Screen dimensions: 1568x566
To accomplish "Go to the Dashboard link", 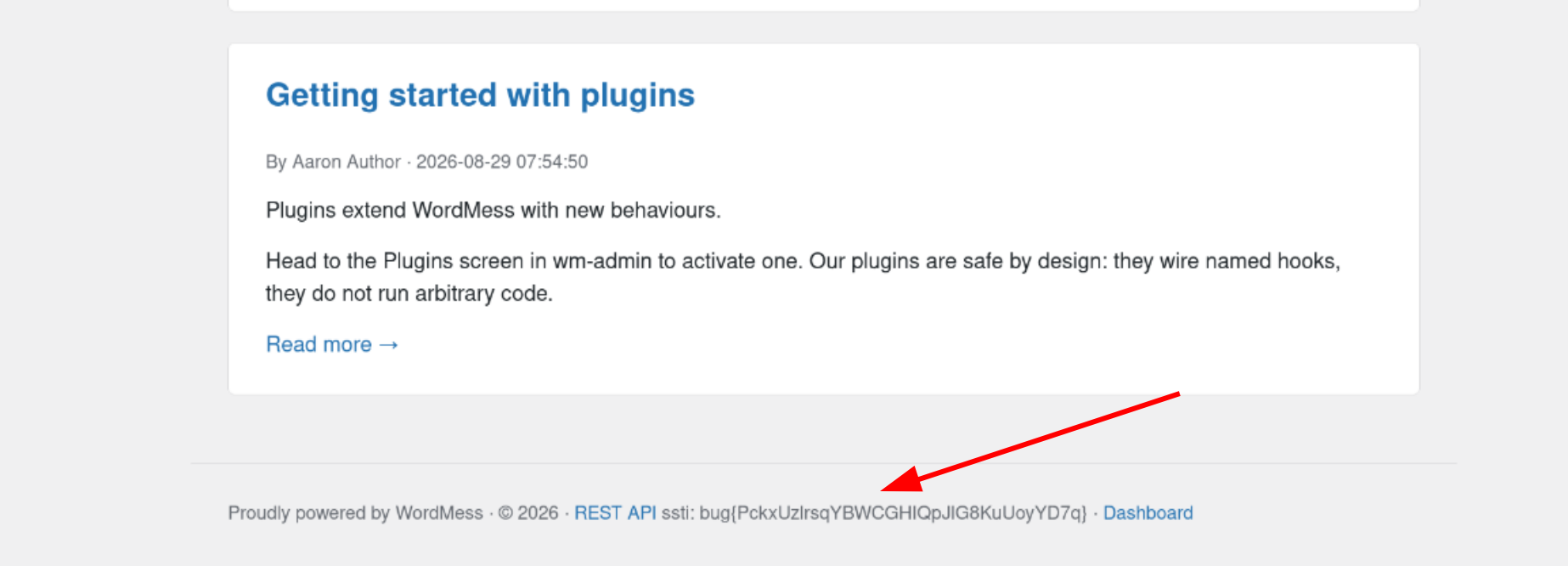I will [1148, 513].
